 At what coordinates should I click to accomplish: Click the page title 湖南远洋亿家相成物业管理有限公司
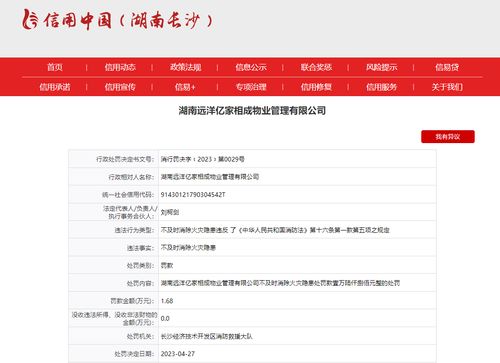point(252,111)
